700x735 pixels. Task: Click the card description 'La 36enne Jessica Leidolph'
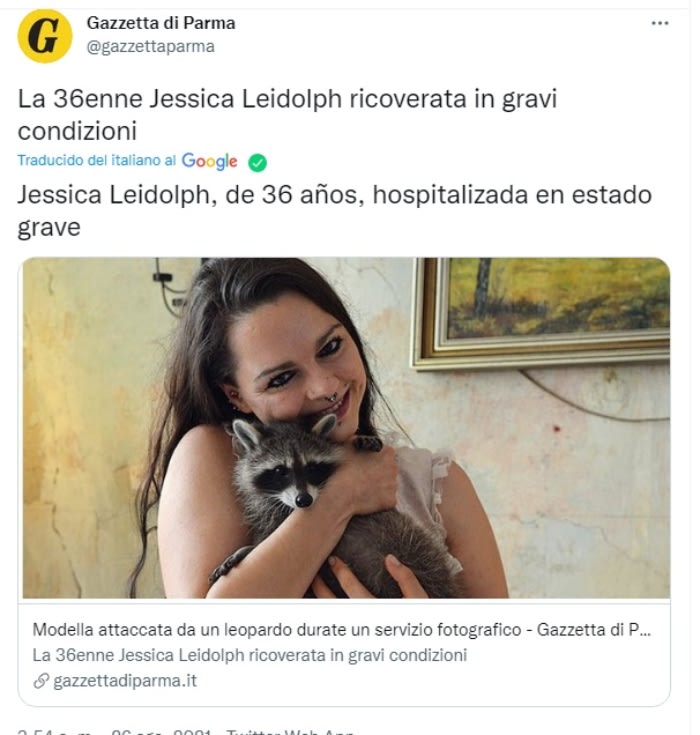(x=249, y=655)
